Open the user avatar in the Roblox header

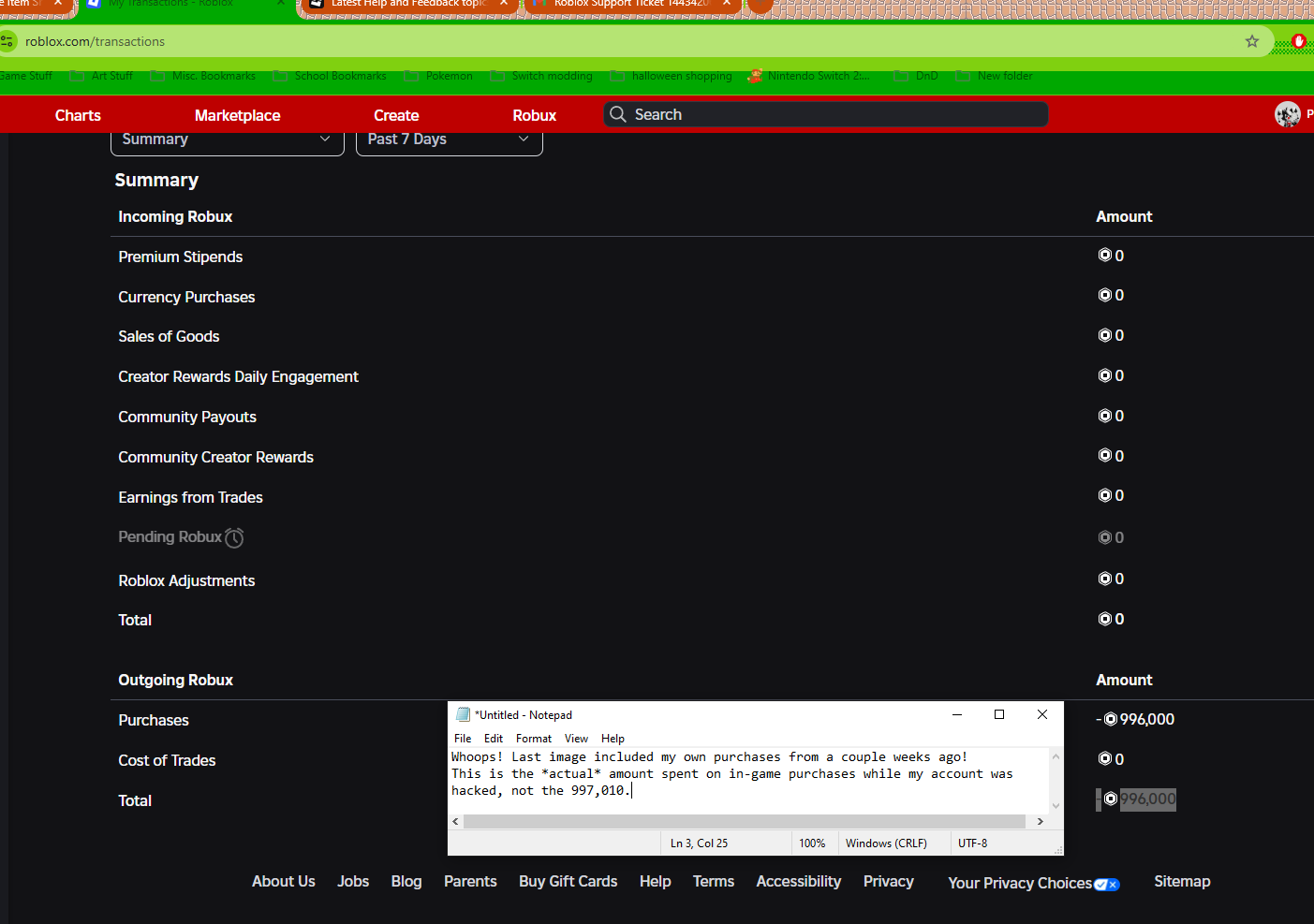1288,114
